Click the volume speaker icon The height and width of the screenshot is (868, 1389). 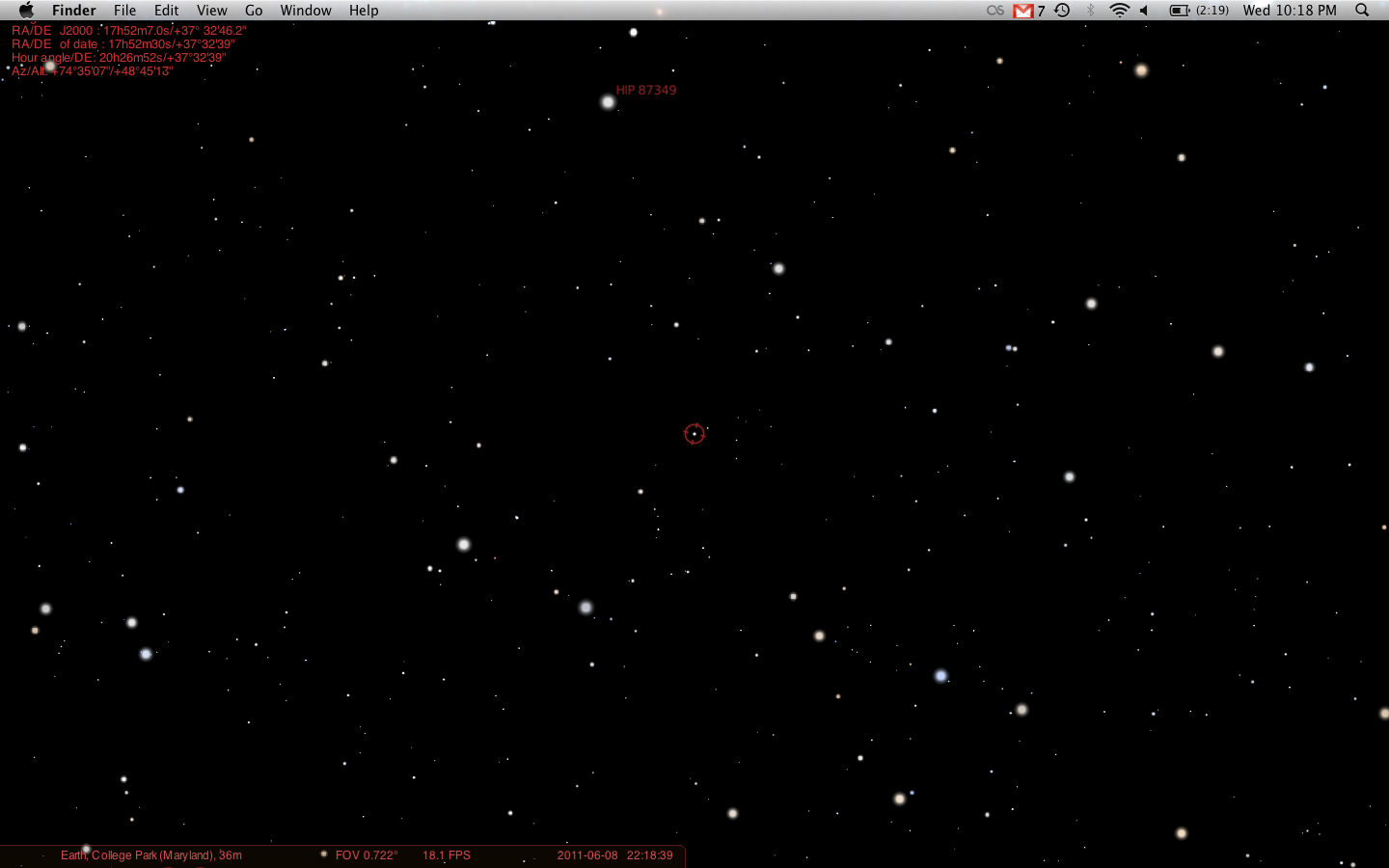coord(1145,11)
